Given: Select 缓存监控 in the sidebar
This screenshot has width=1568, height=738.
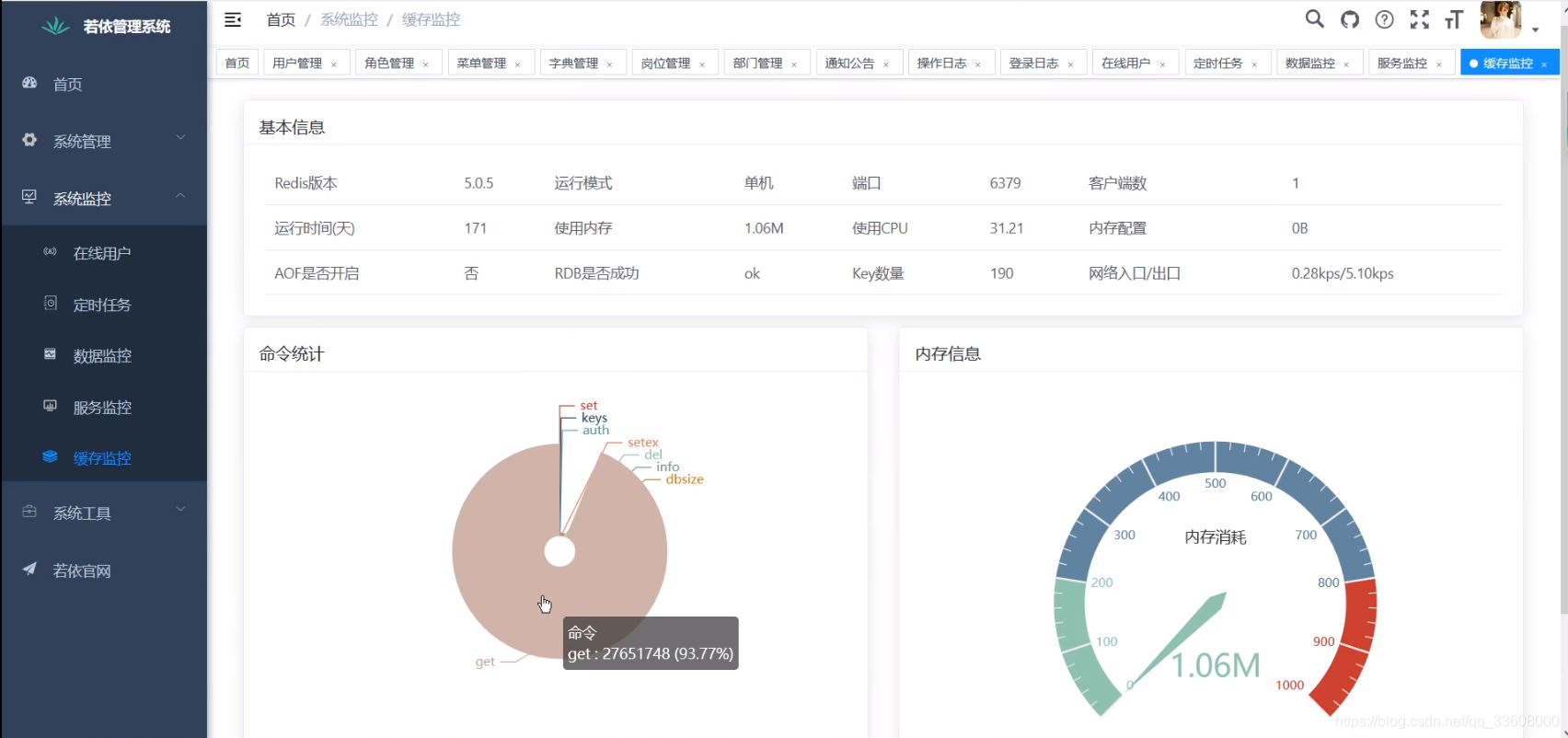Looking at the screenshot, I should click(103, 458).
